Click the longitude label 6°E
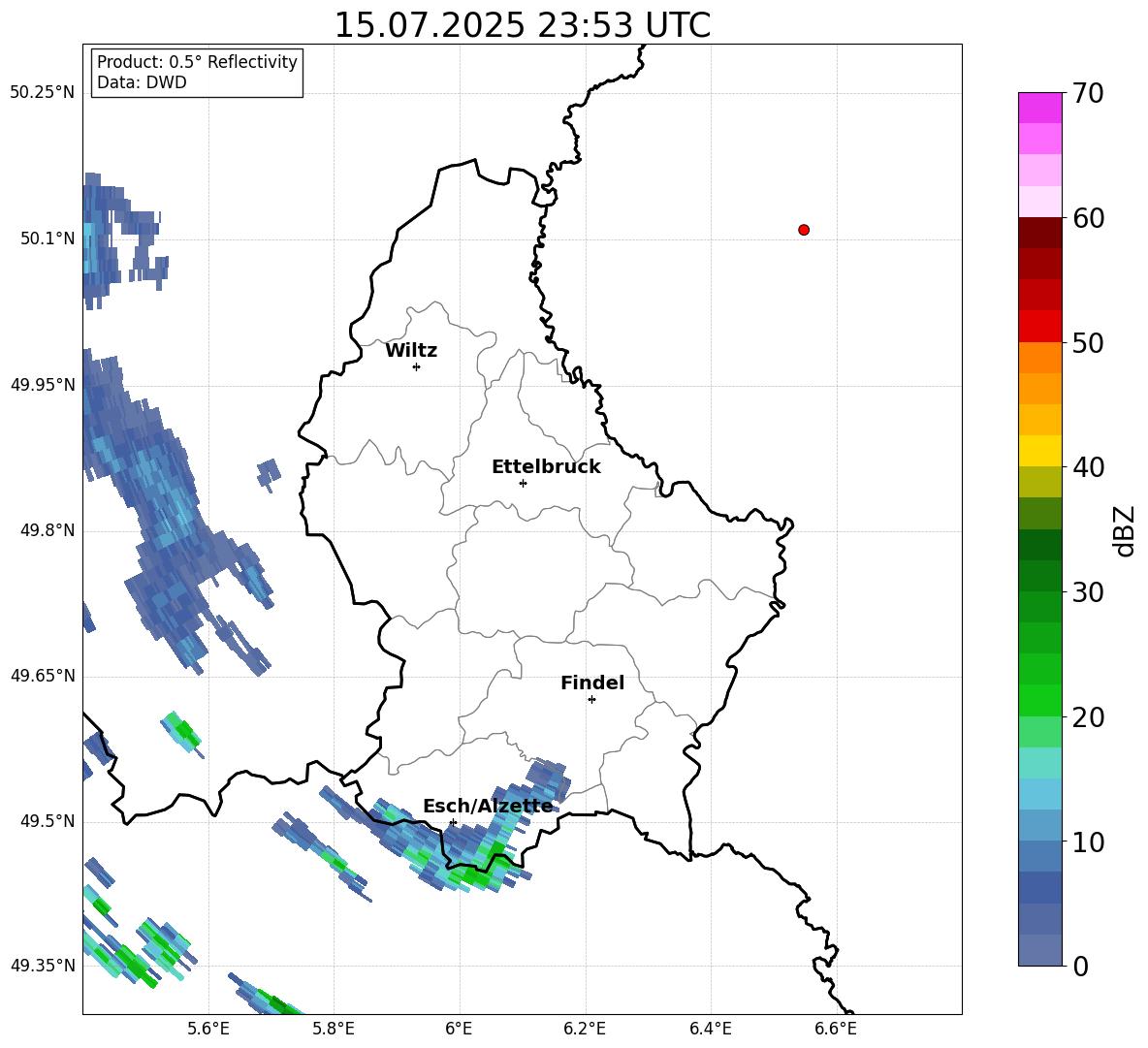Image resolution: width=1148 pixels, height=1048 pixels. (459, 1029)
